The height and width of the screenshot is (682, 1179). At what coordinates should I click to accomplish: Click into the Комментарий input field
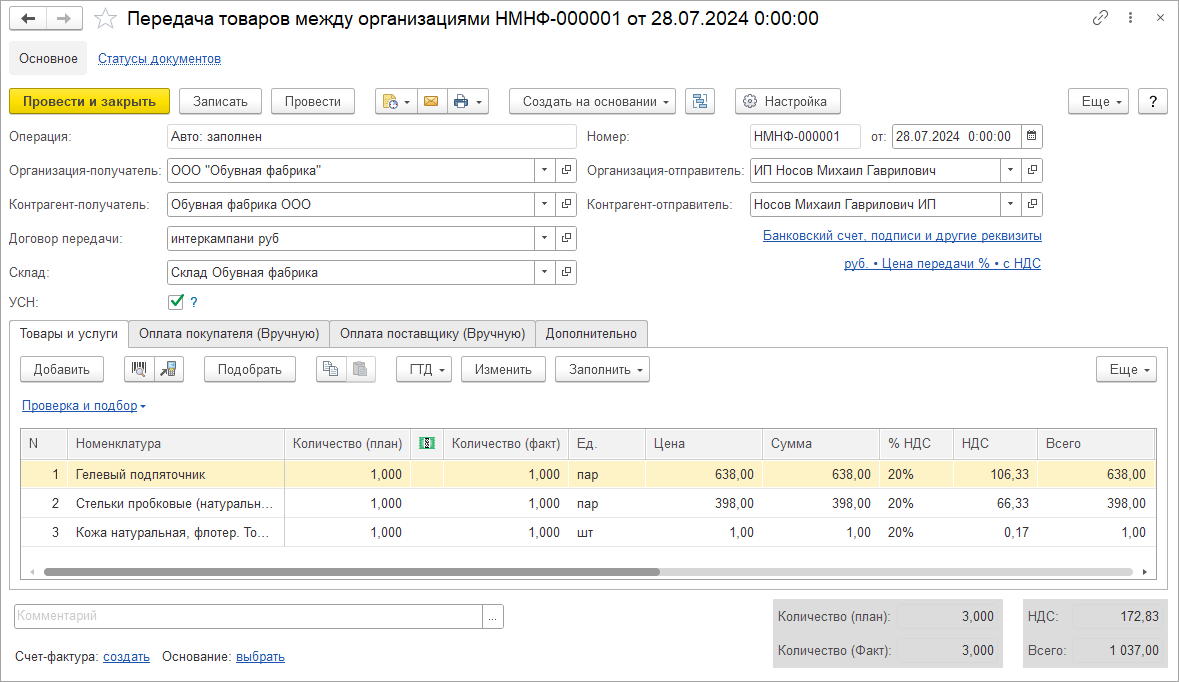tap(248, 616)
